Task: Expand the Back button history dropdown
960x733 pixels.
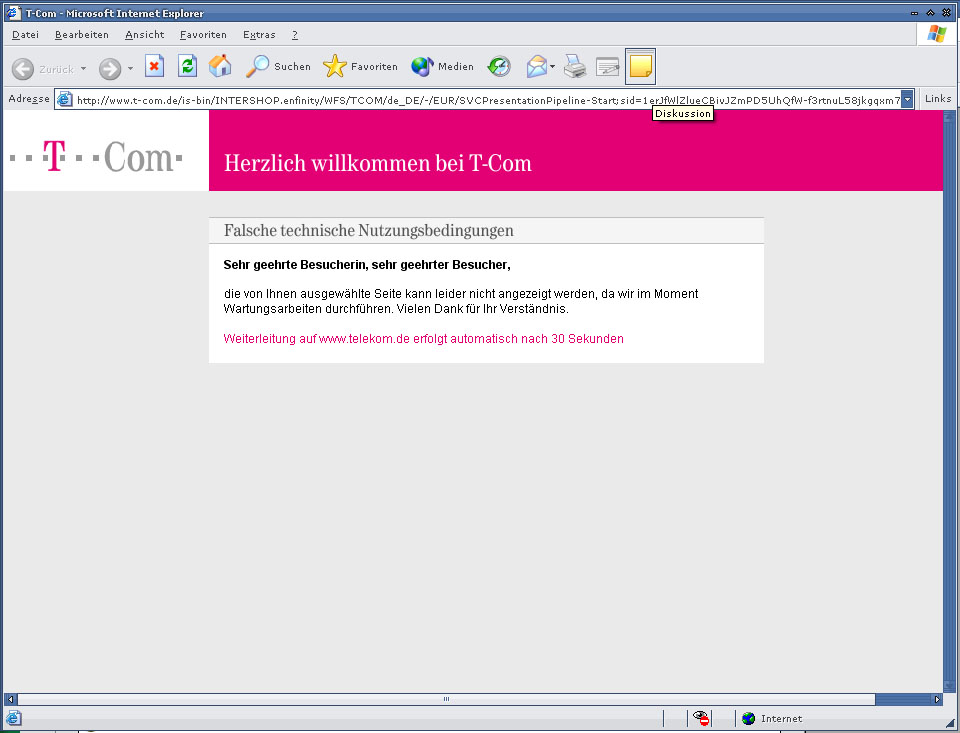Action: tap(84, 68)
